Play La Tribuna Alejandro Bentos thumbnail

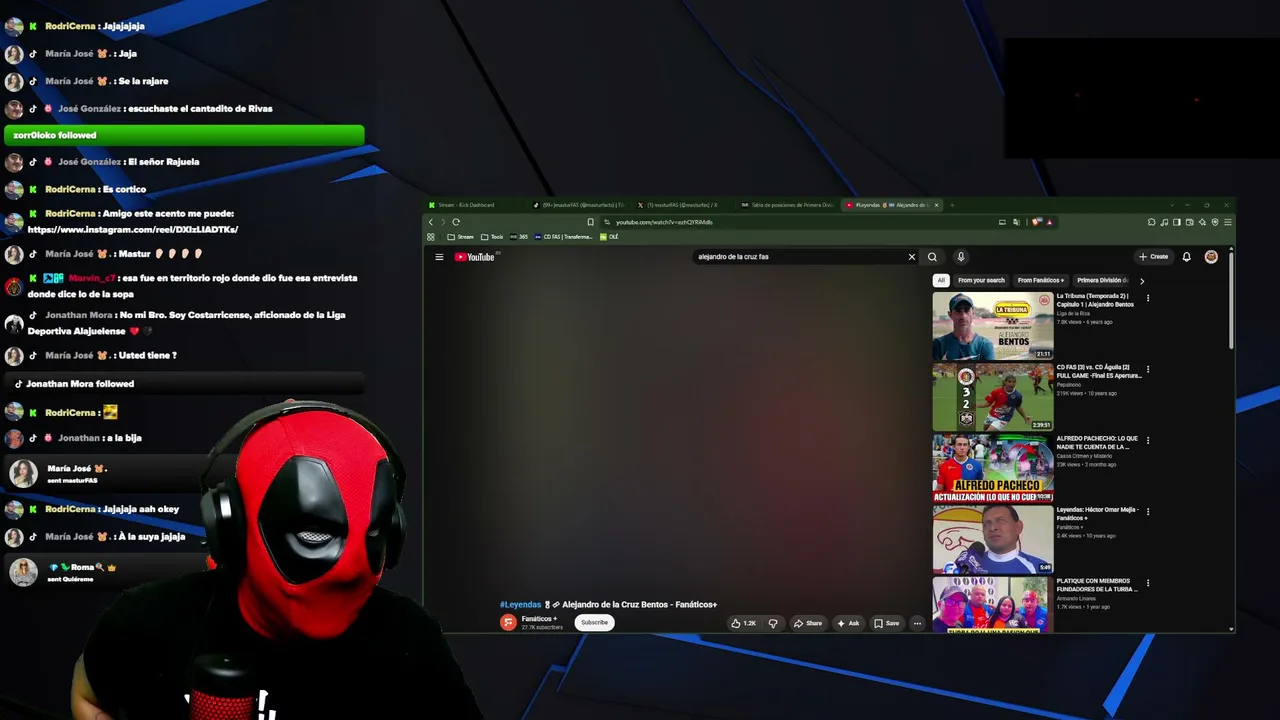992,325
